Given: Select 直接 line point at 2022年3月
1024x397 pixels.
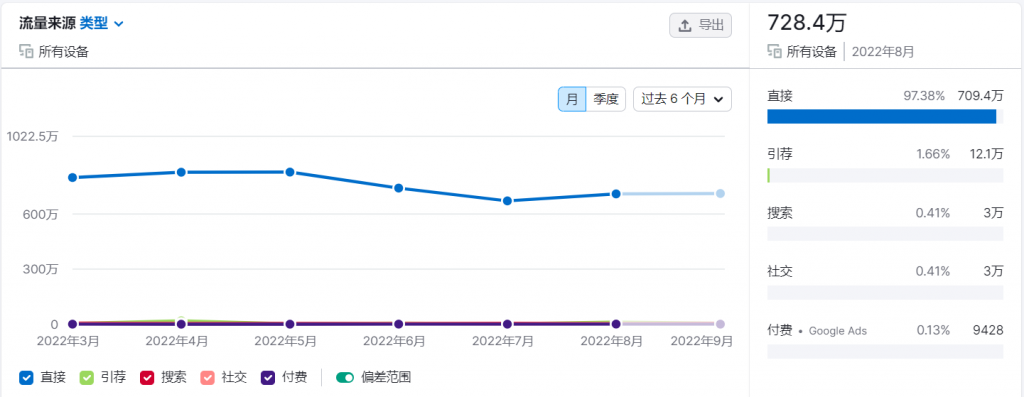Looking at the screenshot, I should [x=72, y=178].
